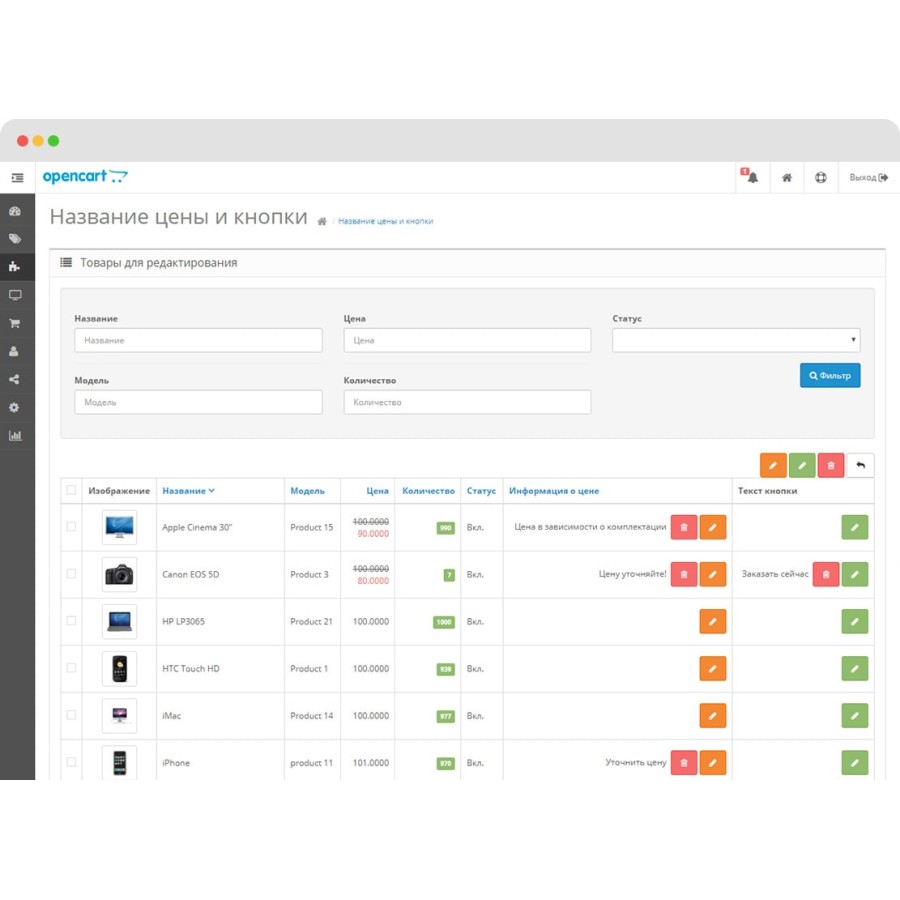The width and height of the screenshot is (900, 900).
Task: Click the 'Заказать сейчас' button text
Action: 775,574
